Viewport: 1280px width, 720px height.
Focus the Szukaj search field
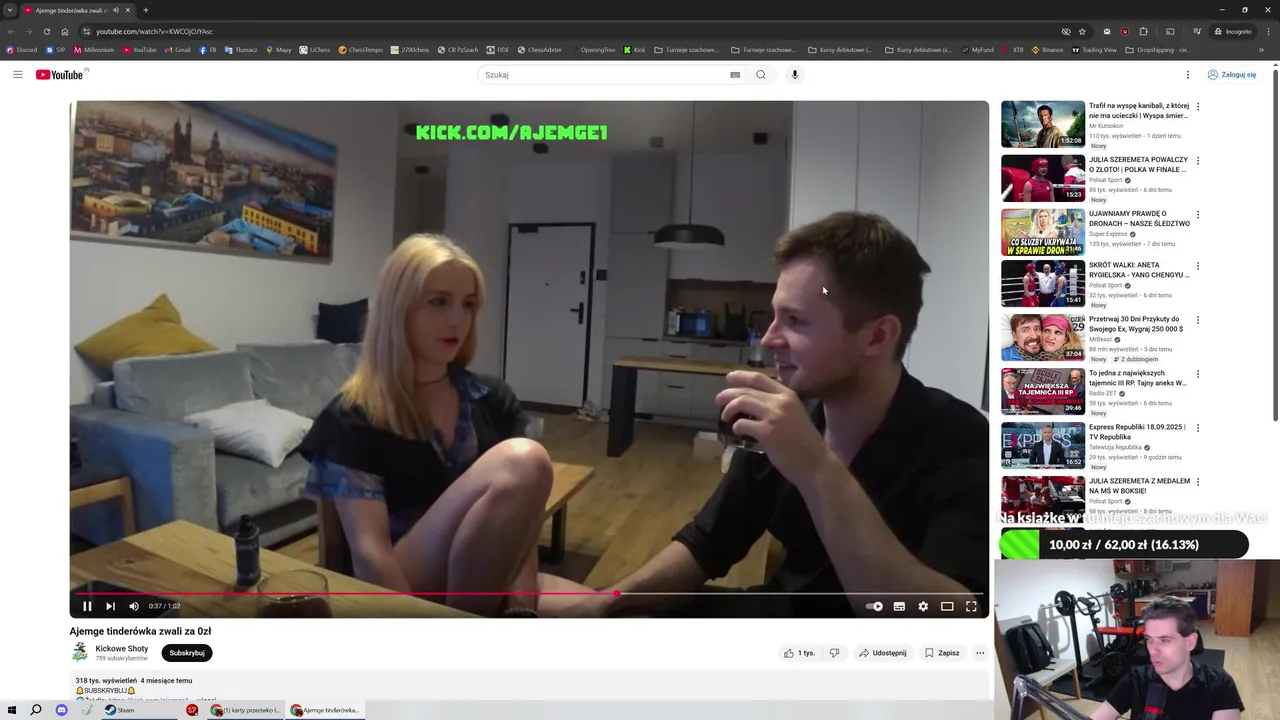(x=602, y=74)
